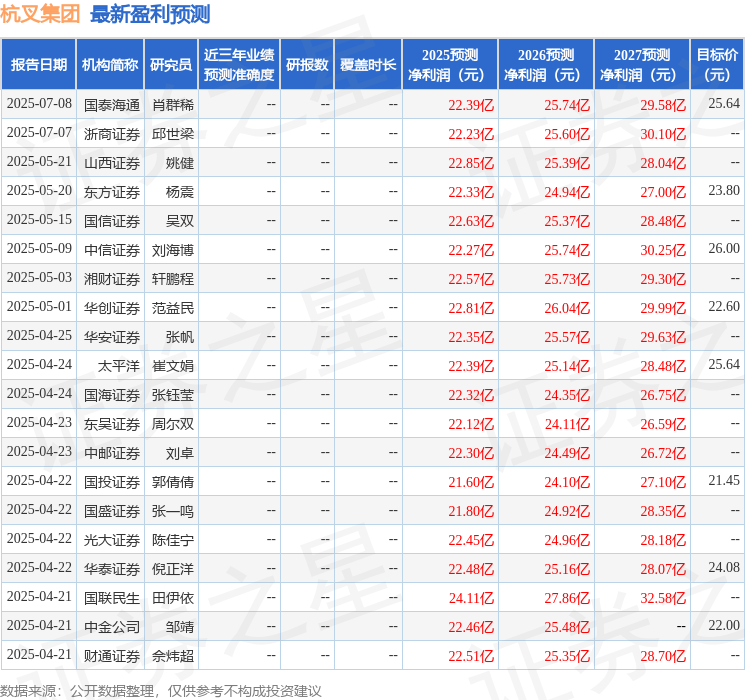Click the date 2025-07-08

pos(39,104)
